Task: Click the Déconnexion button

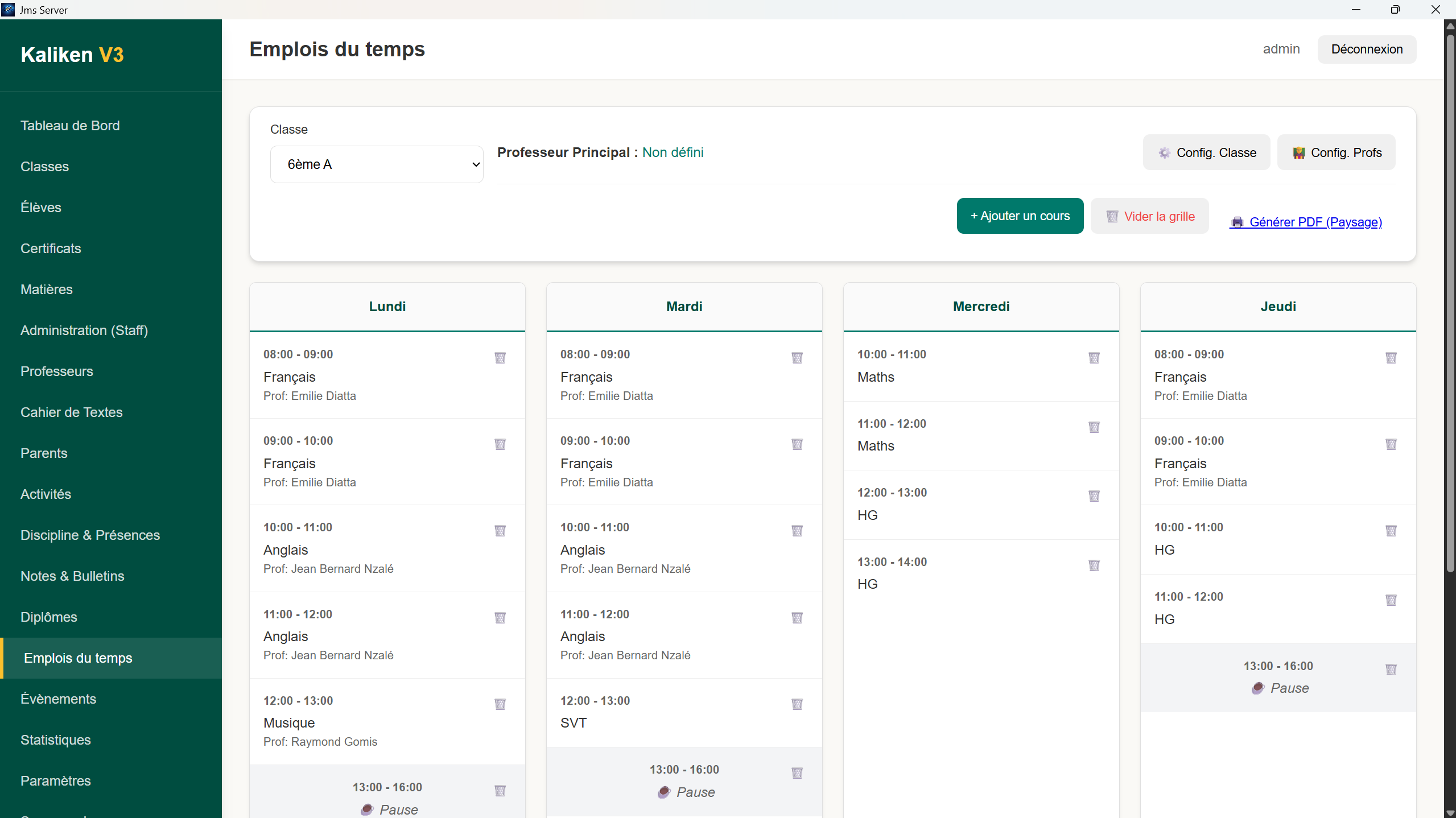Action: pos(1366,49)
